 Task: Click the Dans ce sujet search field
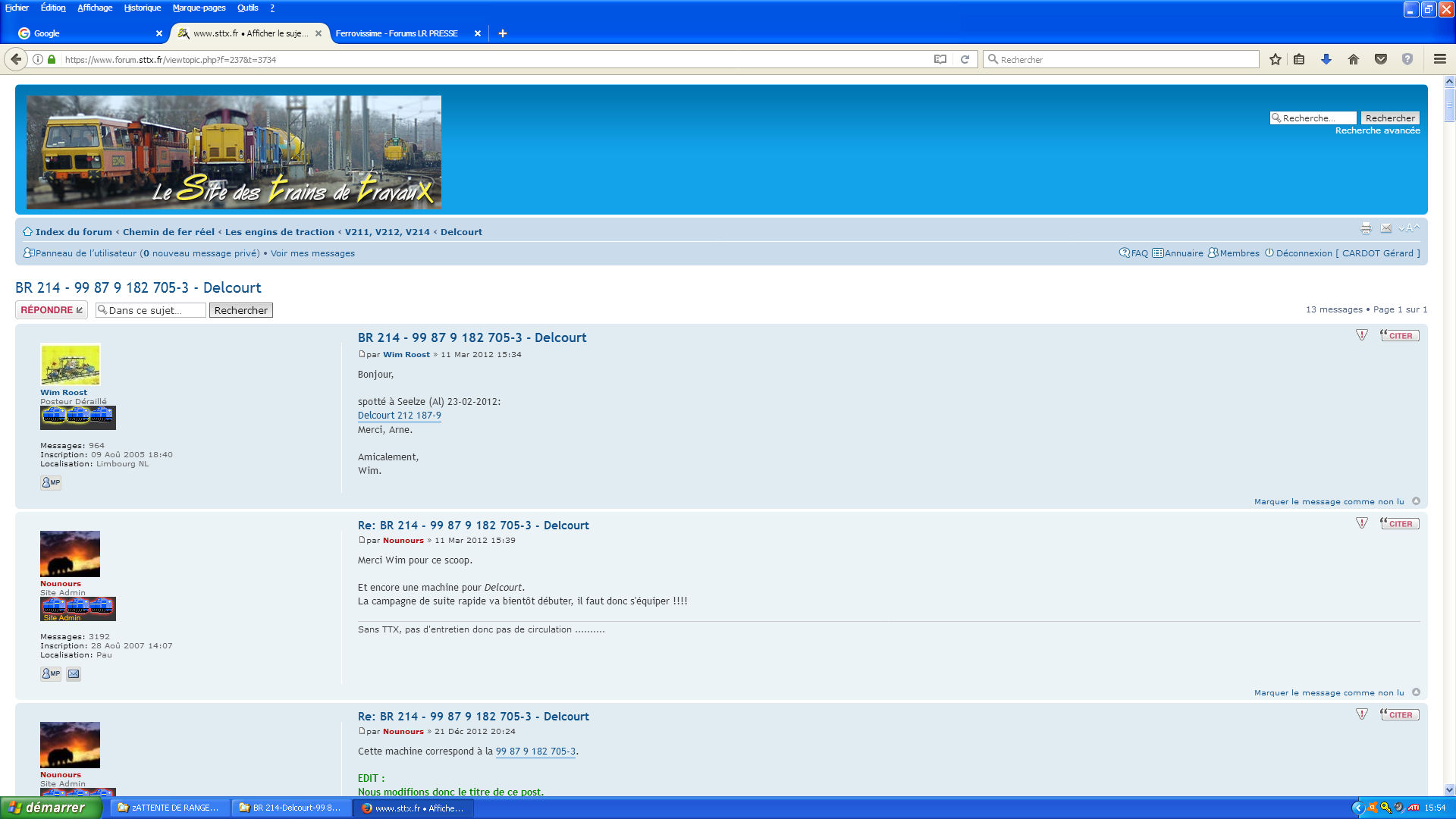152,310
